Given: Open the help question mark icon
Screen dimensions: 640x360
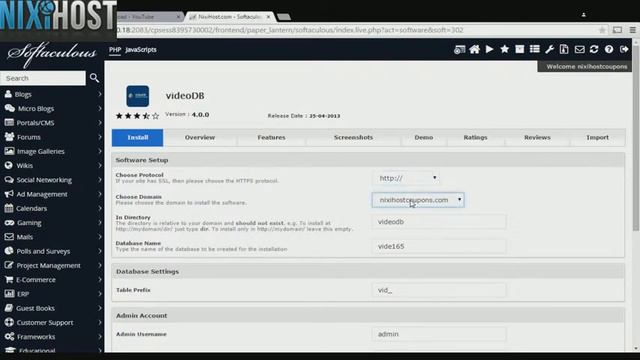Looking at the screenshot, I should point(609,49).
